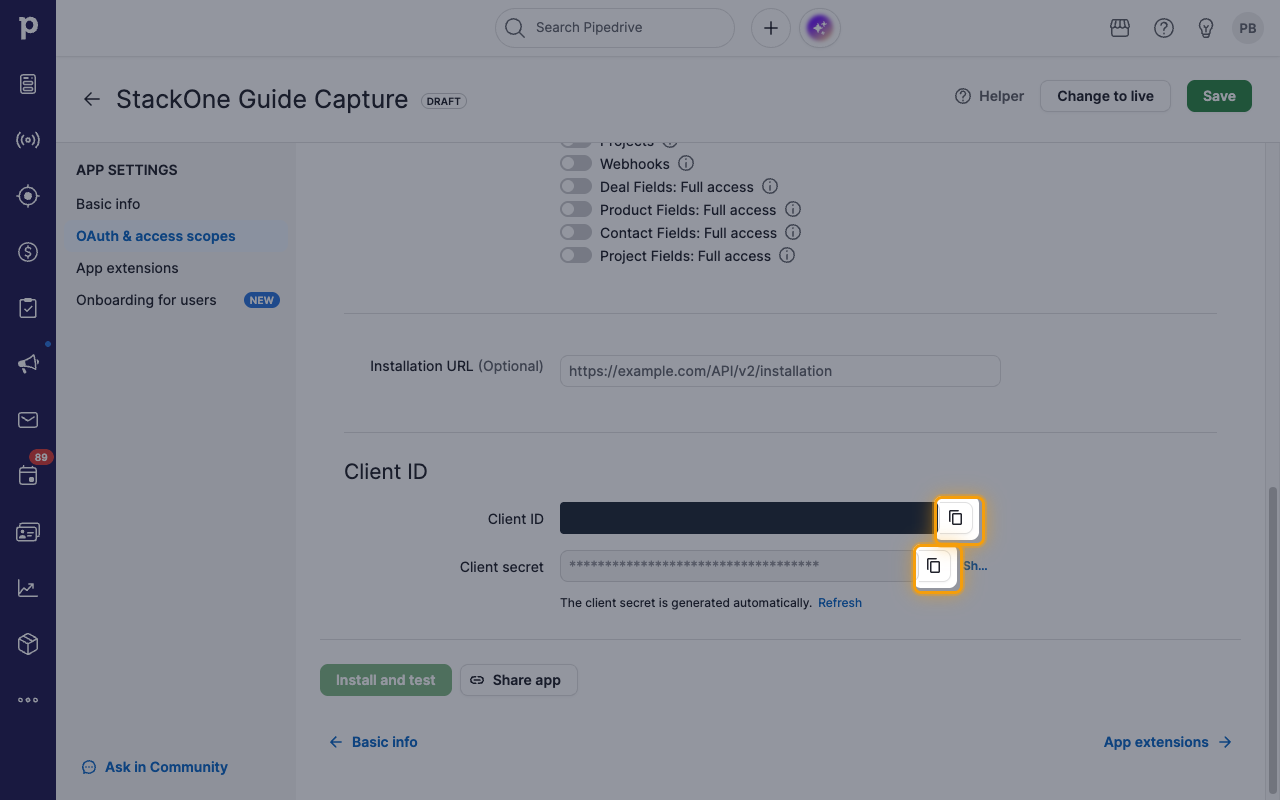Image resolution: width=1280 pixels, height=800 pixels.
Task: Open the lightbulb tips icon
Action: pyautogui.click(x=1206, y=28)
